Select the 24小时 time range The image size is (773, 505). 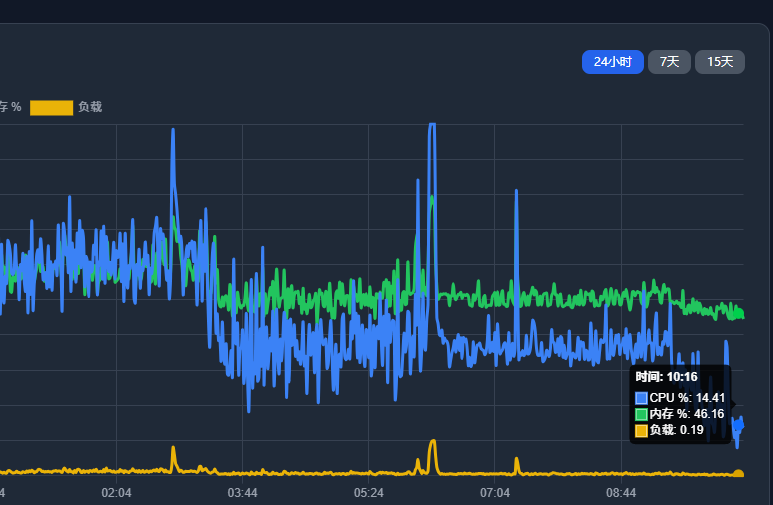pos(613,62)
